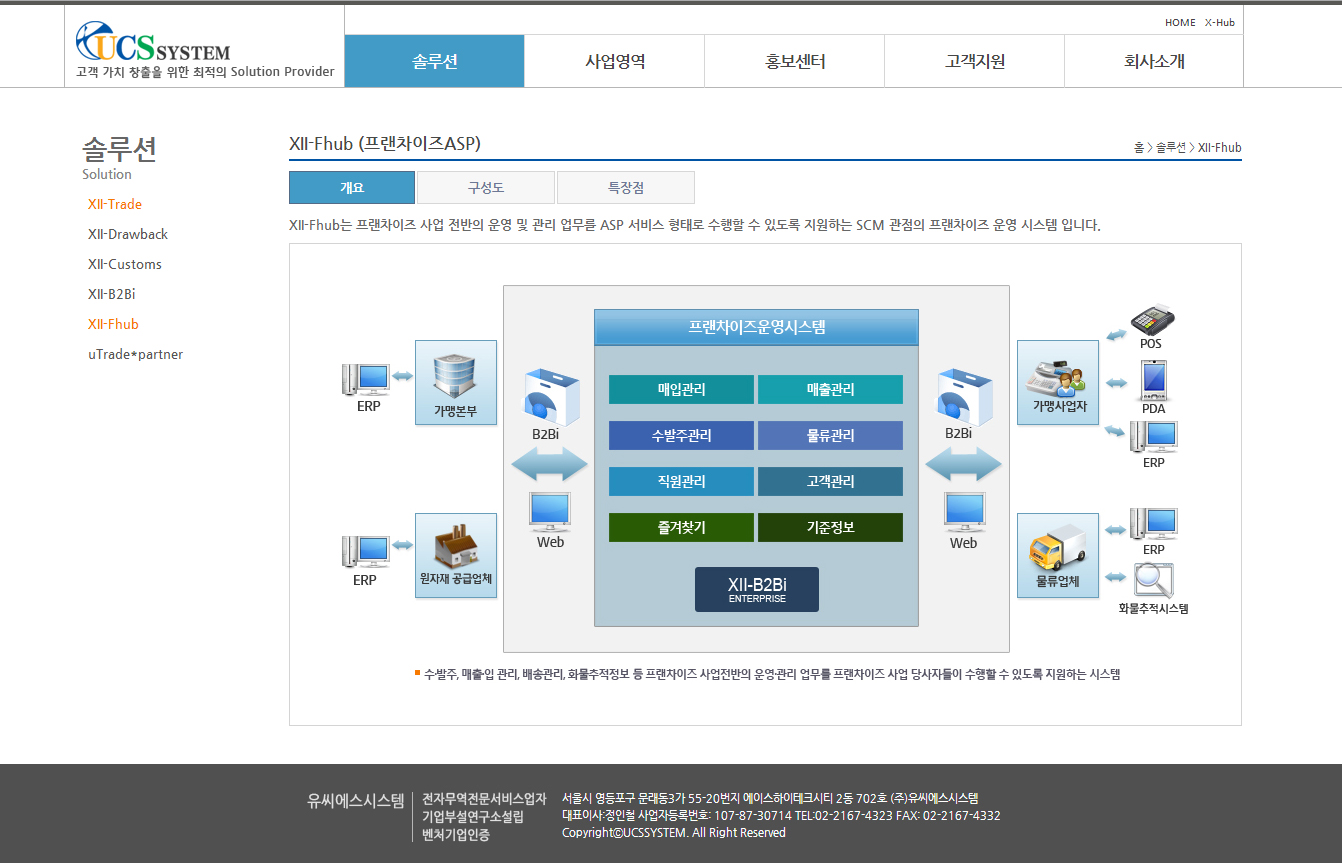Select XII-Drawback in the sidebar
This screenshot has width=1342, height=863.
(x=128, y=234)
